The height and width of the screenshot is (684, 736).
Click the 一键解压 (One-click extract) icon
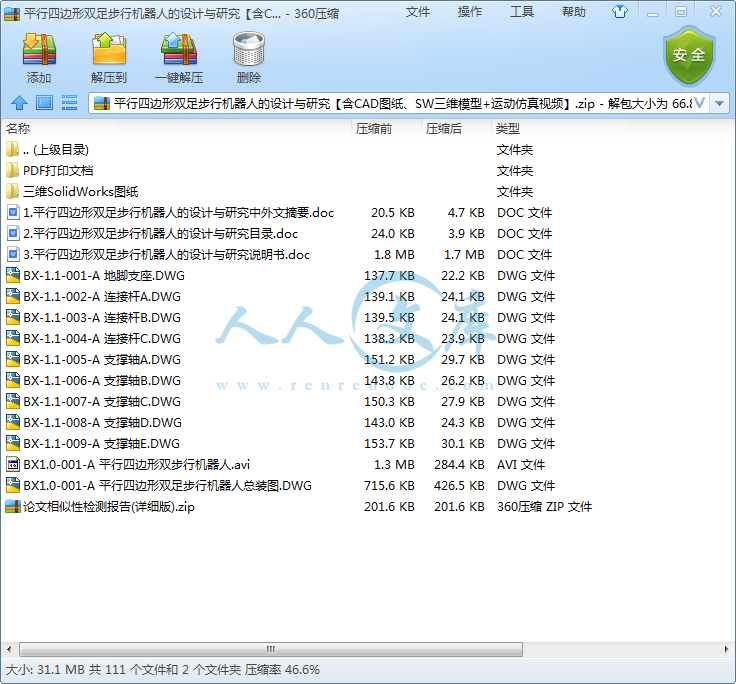[x=179, y=49]
